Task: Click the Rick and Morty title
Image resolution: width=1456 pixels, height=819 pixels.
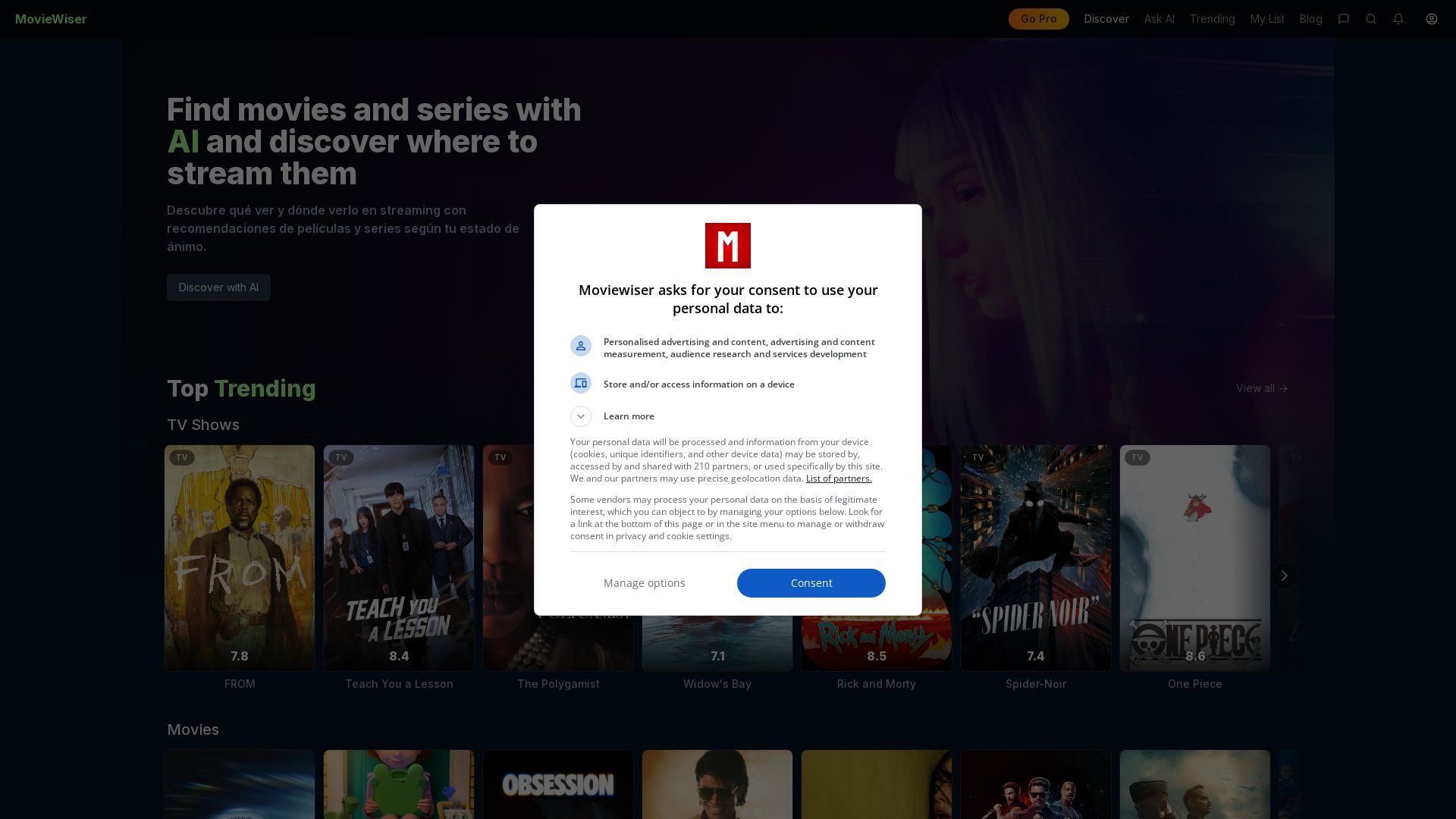Action: pyautogui.click(x=877, y=684)
